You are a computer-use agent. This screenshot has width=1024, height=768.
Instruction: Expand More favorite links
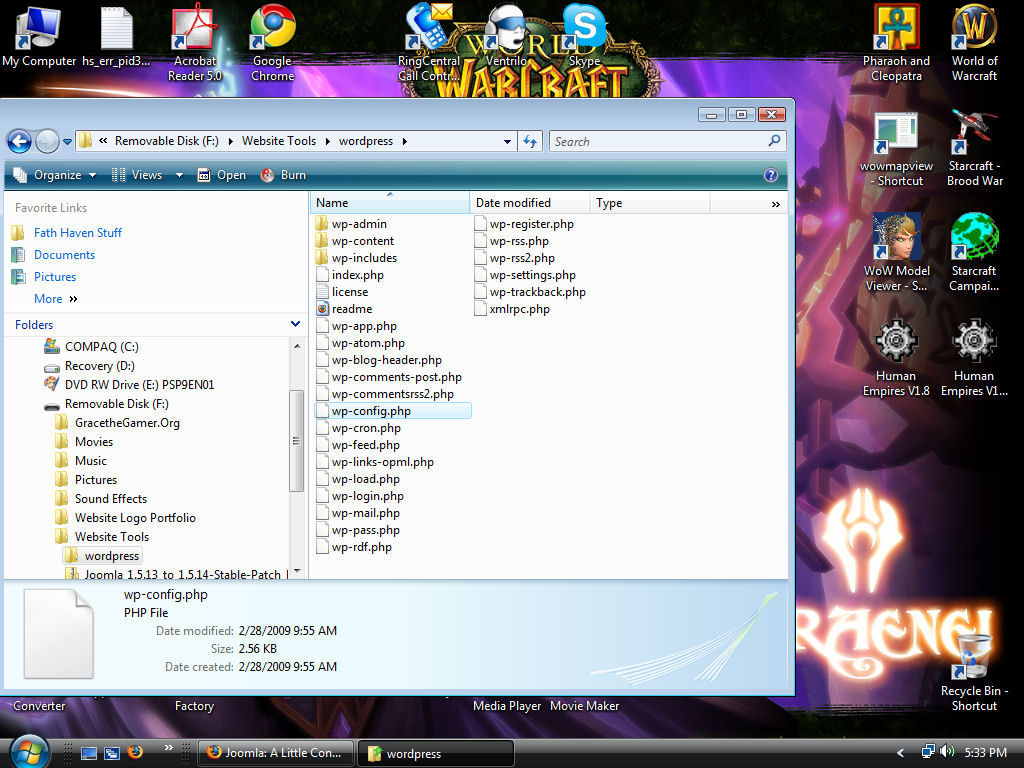click(x=56, y=298)
